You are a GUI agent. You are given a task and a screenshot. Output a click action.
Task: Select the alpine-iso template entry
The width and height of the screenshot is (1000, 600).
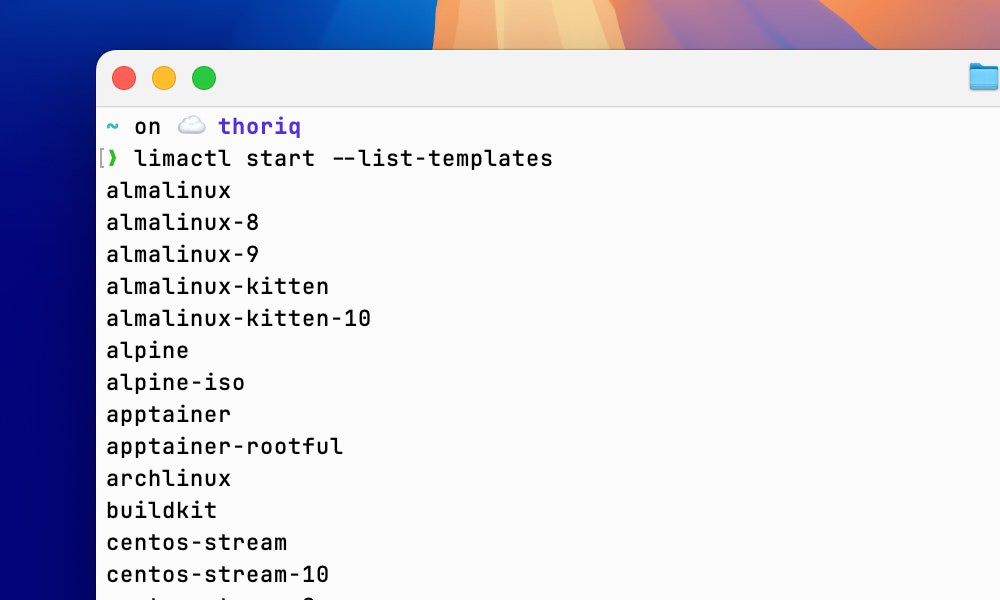coord(175,382)
